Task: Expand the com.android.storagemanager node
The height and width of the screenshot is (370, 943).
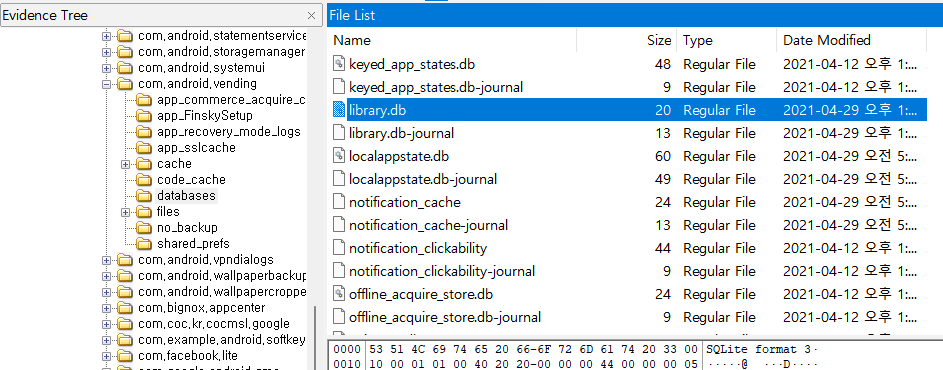Action: 107,52
